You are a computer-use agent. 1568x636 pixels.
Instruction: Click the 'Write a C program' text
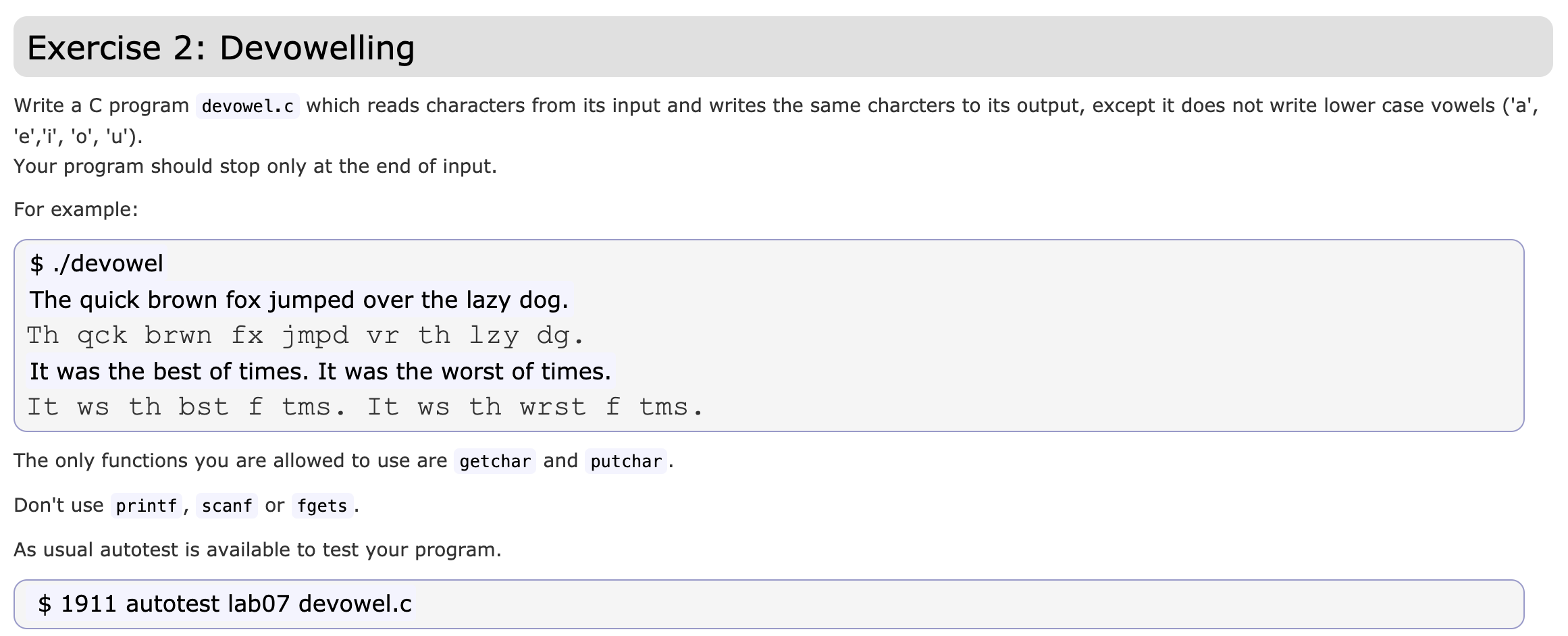101,106
